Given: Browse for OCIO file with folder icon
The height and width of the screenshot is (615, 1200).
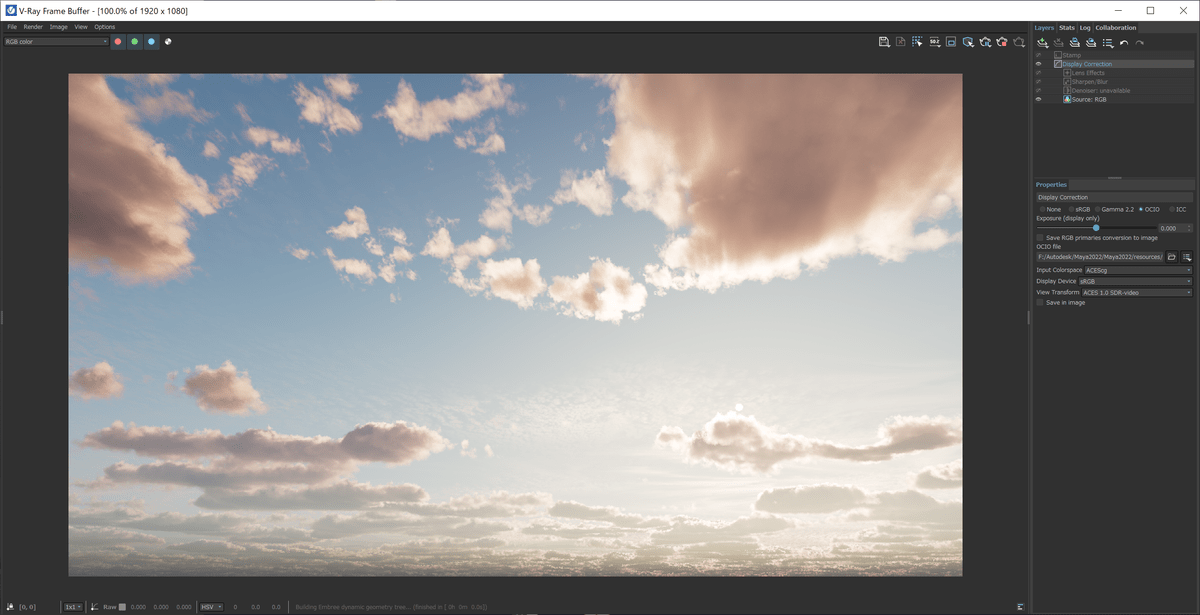Looking at the screenshot, I should point(1172,257).
